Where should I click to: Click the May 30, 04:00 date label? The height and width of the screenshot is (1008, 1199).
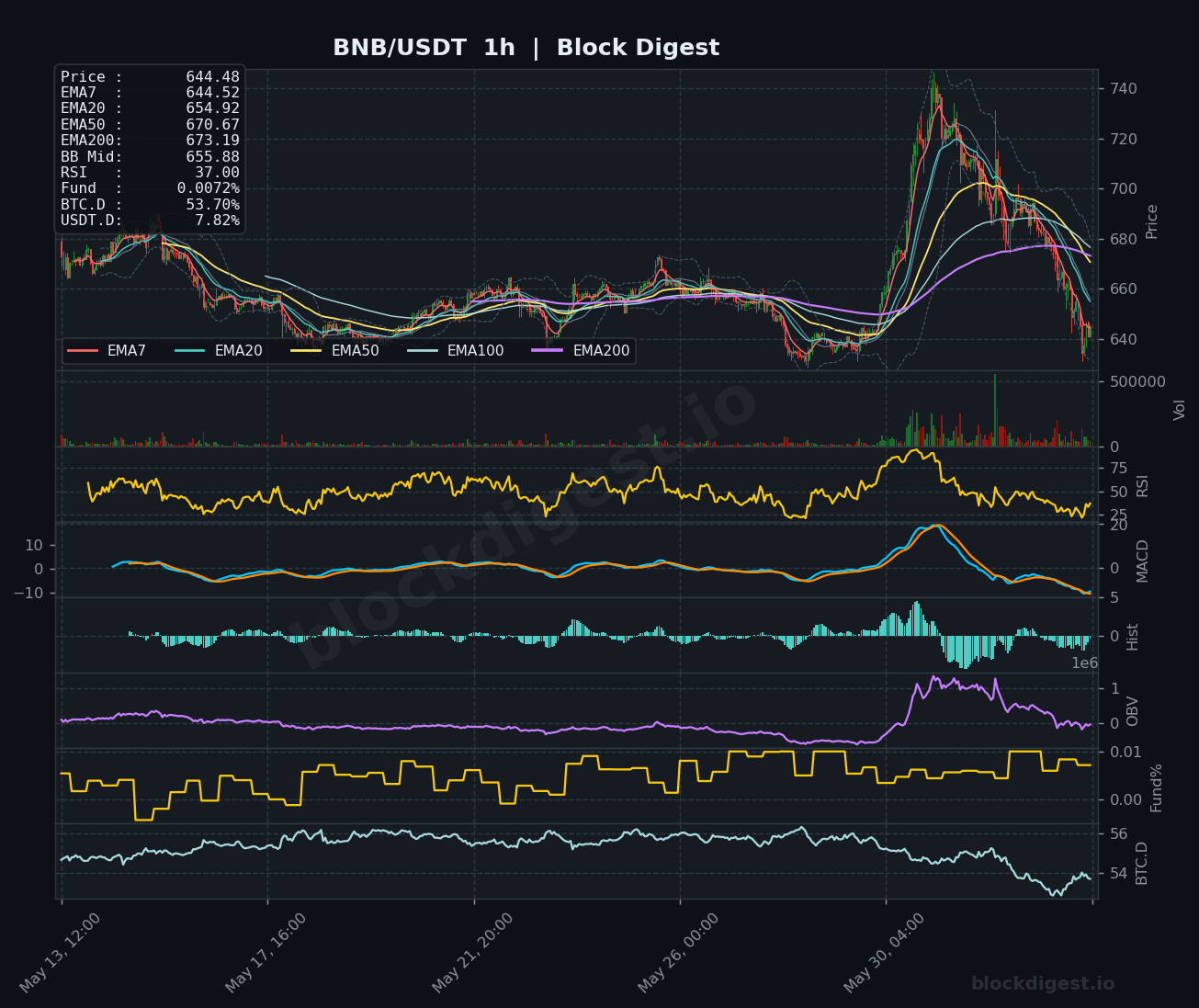pyautogui.click(x=885, y=953)
